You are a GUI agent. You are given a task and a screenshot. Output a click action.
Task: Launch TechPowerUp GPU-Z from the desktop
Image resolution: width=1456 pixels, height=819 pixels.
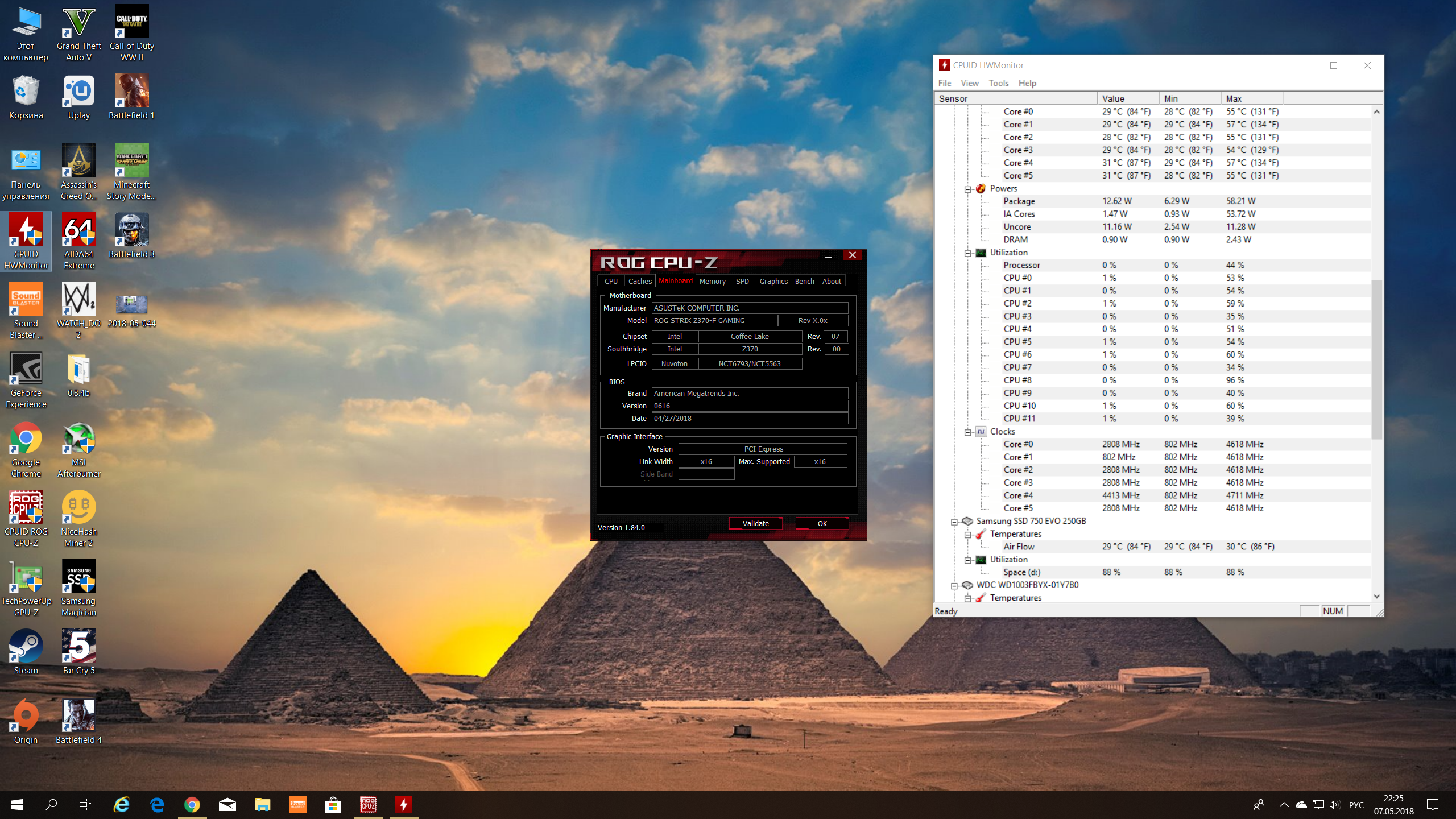point(26,578)
